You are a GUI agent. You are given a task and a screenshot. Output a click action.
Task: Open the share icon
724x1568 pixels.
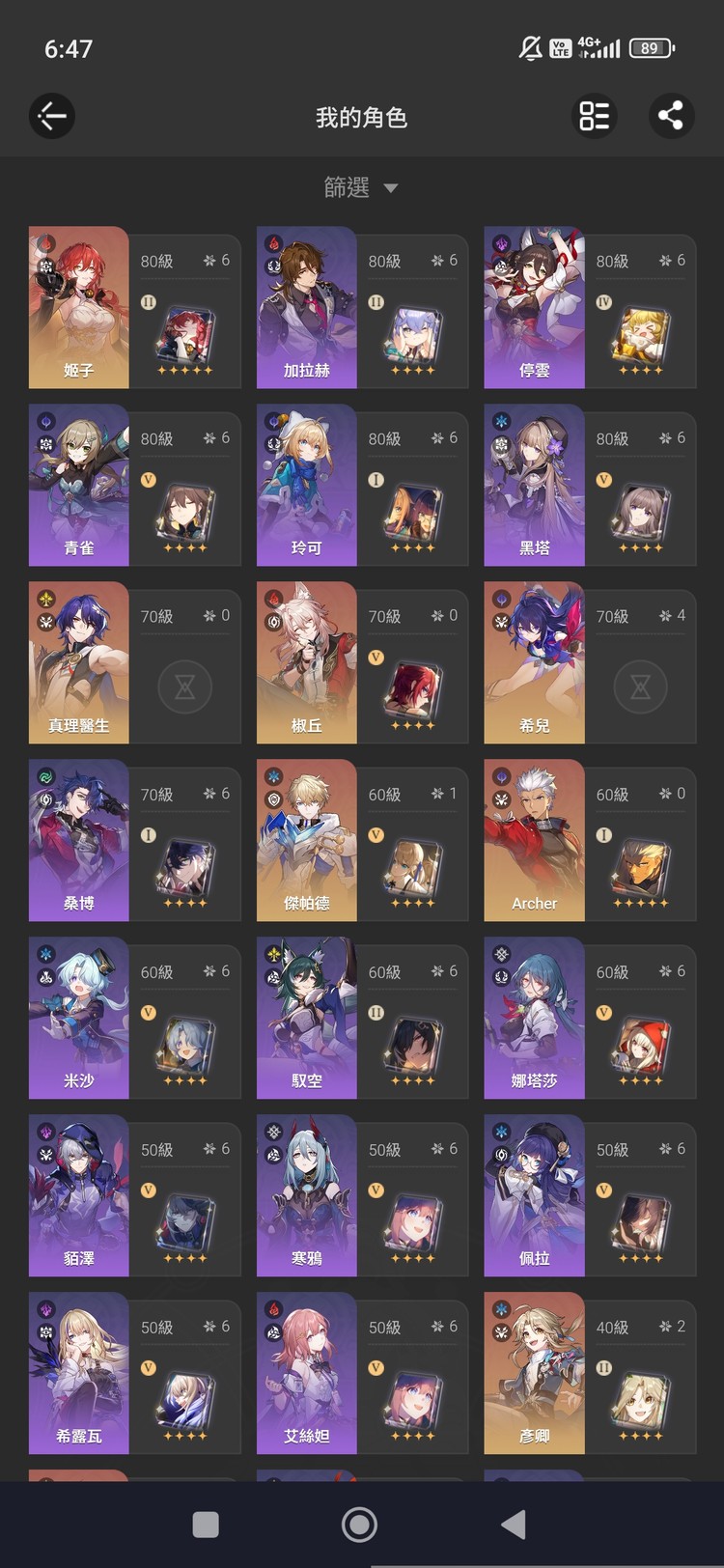670,116
